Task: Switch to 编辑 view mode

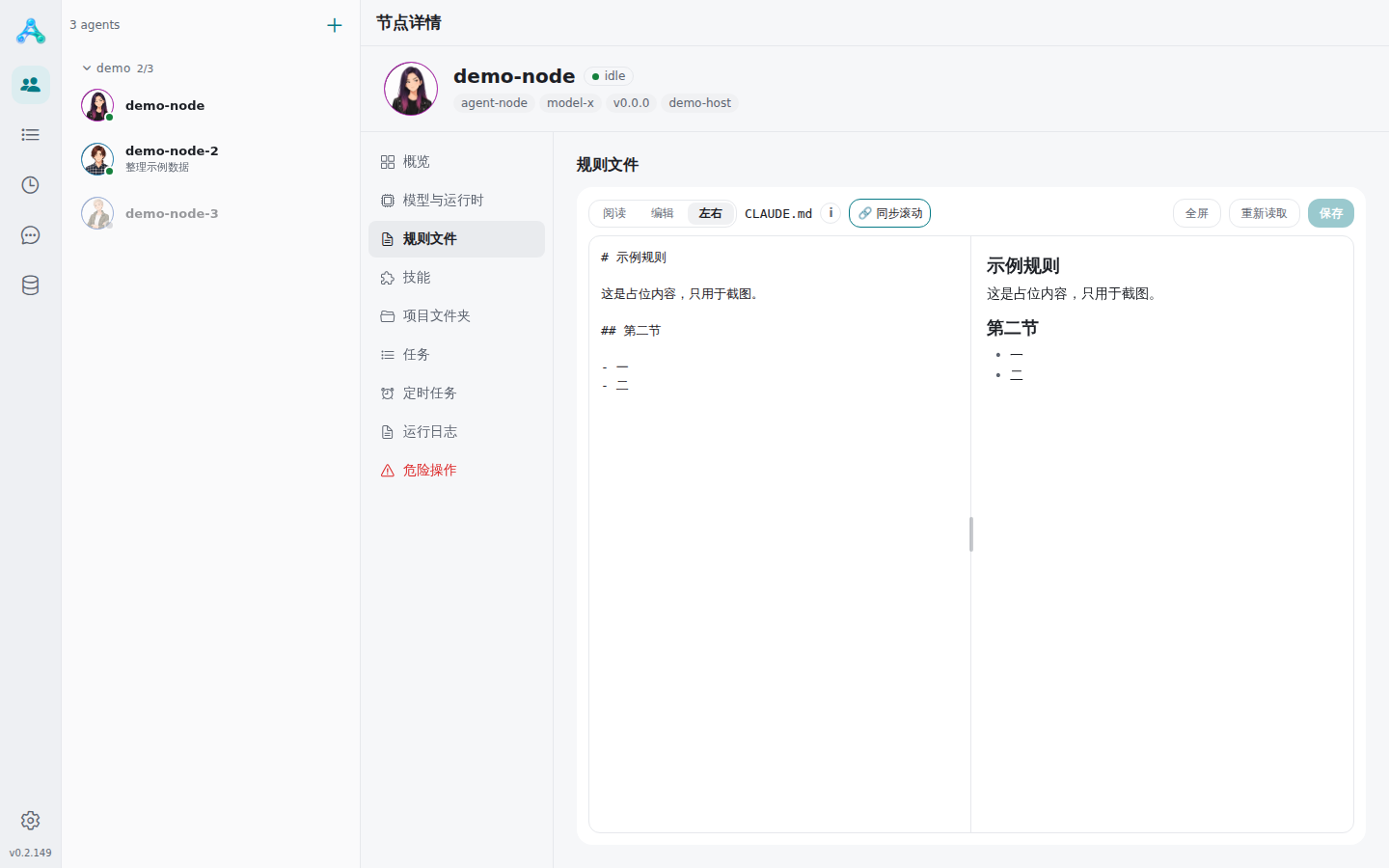Action: click(x=663, y=213)
